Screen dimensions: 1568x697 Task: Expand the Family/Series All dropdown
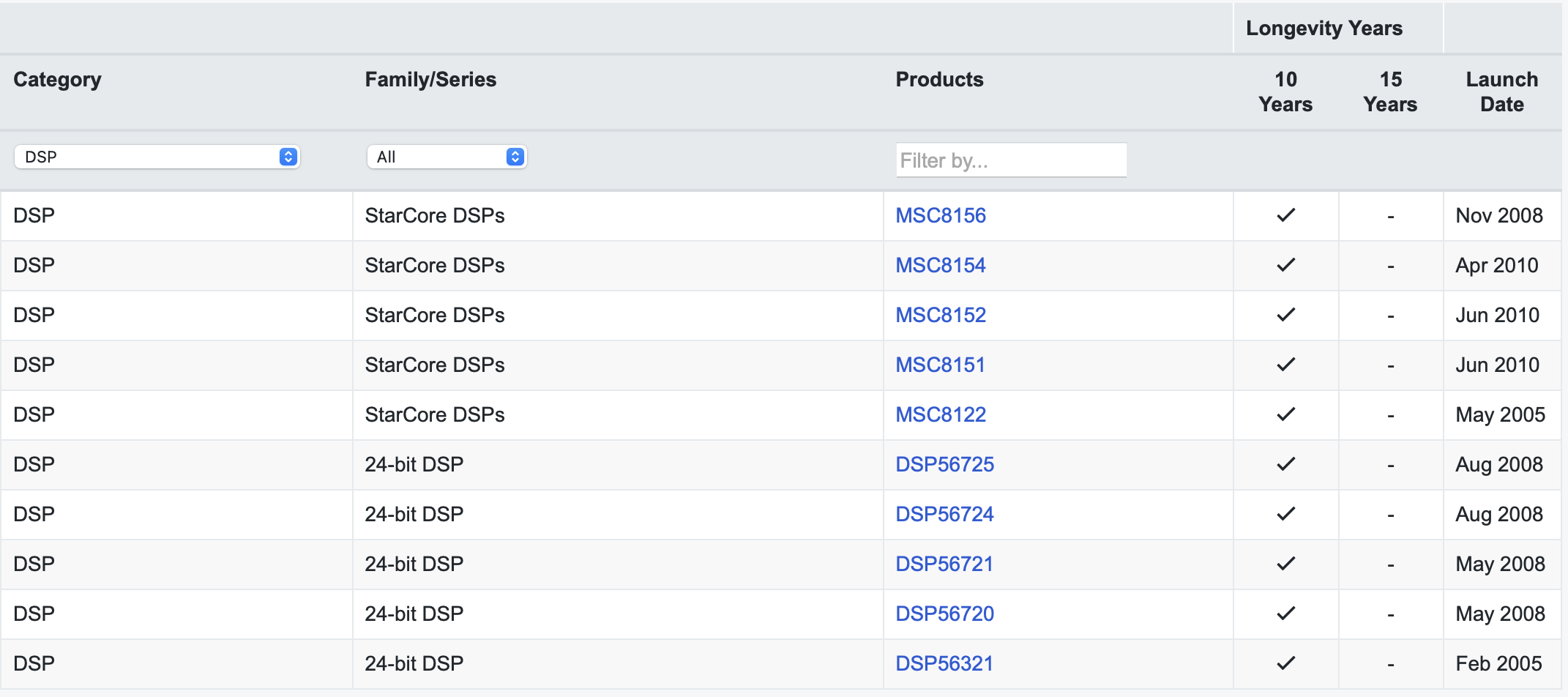447,157
